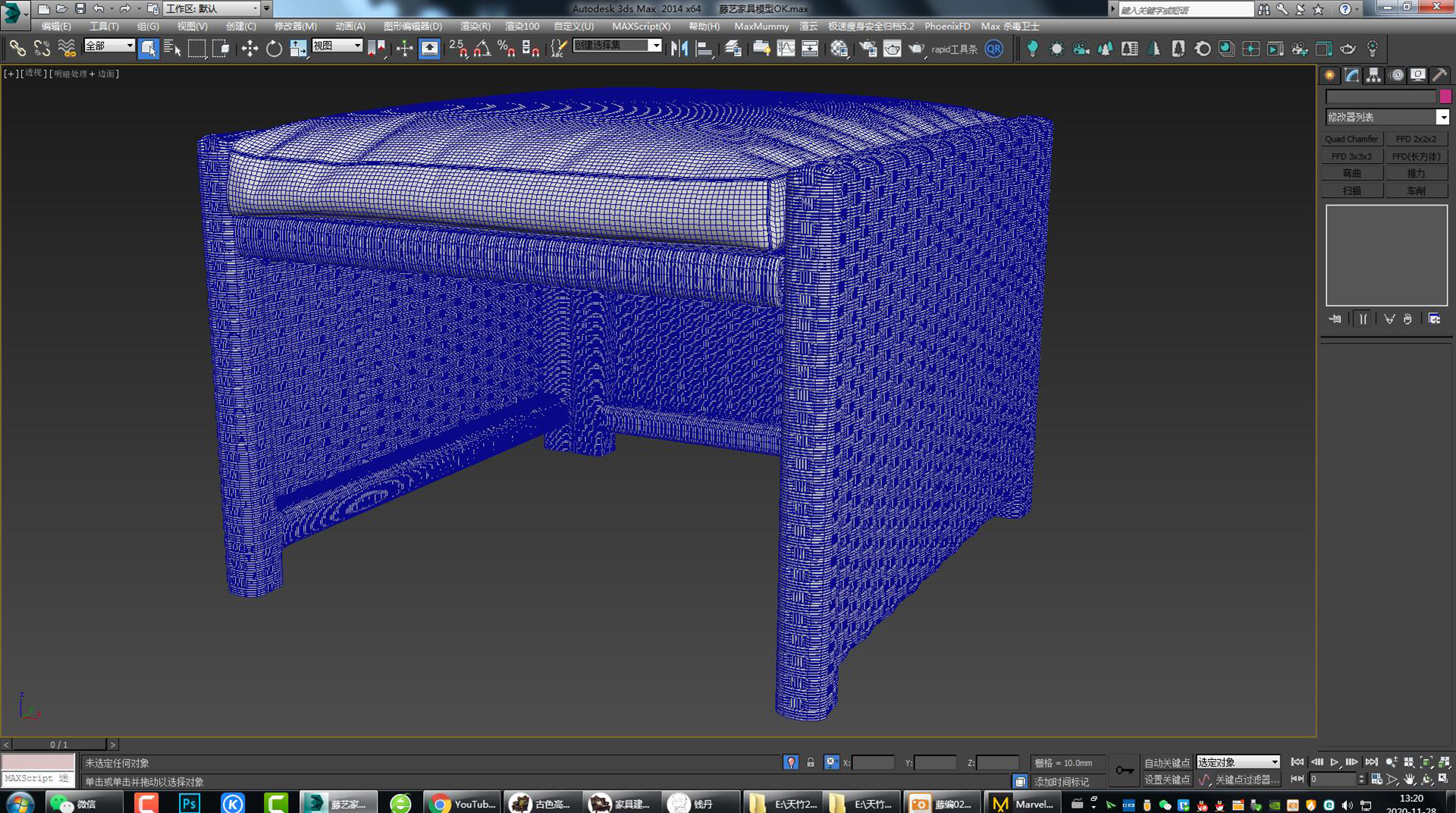This screenshot has height=813, width=1456.
Task: Click the object color swatch near name field
Action: (1445, 96)
